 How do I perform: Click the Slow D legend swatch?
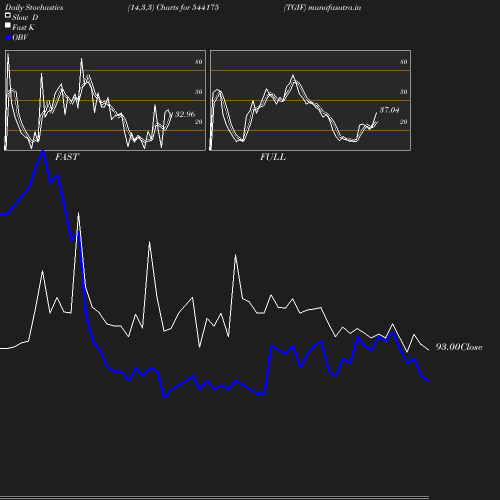[8, 15]
